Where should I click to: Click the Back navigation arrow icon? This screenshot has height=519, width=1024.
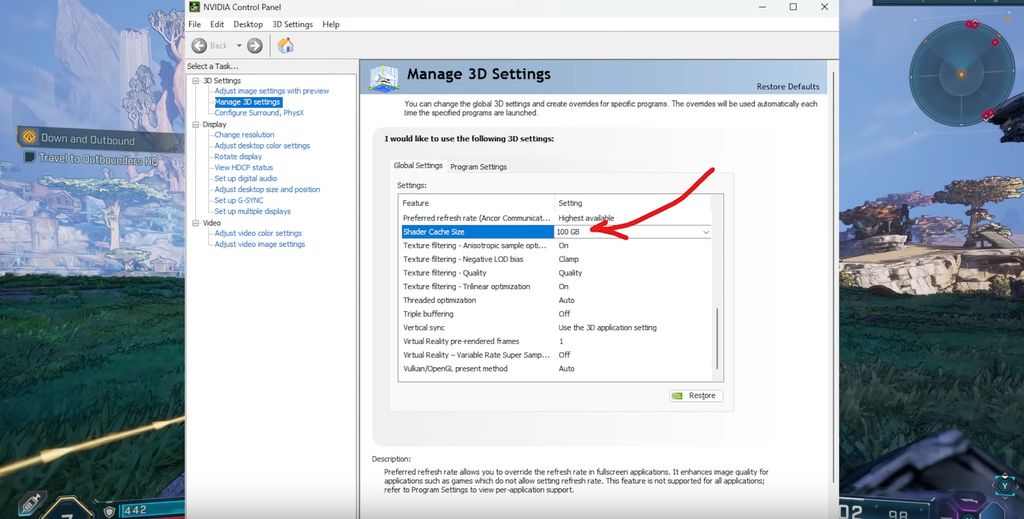click(199, 45)
